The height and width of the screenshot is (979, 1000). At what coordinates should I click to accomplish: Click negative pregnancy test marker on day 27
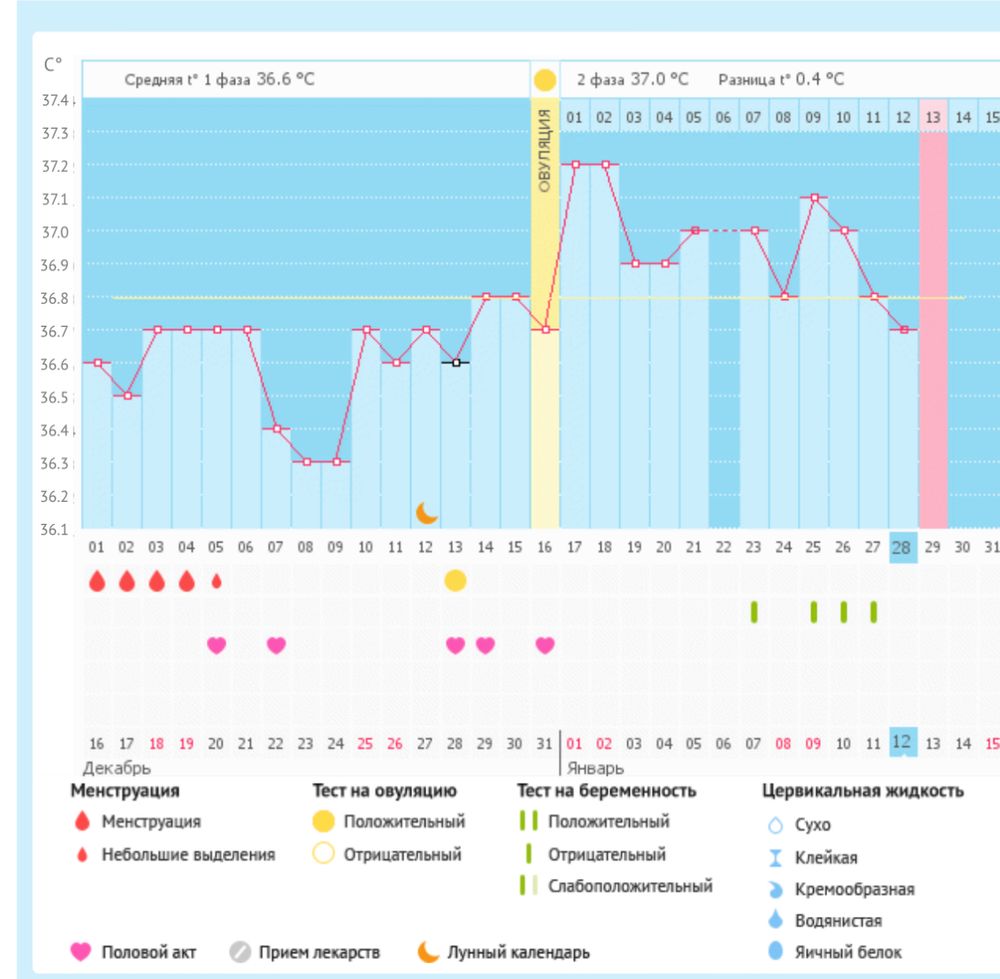[874, 612]
